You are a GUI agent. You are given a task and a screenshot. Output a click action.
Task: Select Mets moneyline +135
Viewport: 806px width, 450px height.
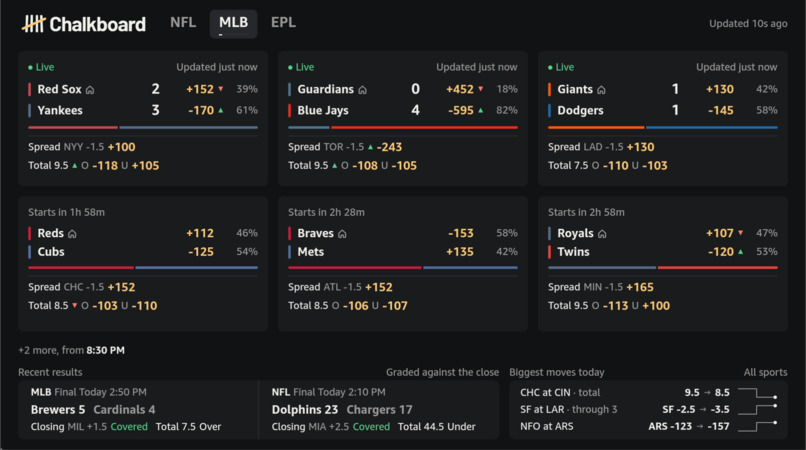point(460,251)
